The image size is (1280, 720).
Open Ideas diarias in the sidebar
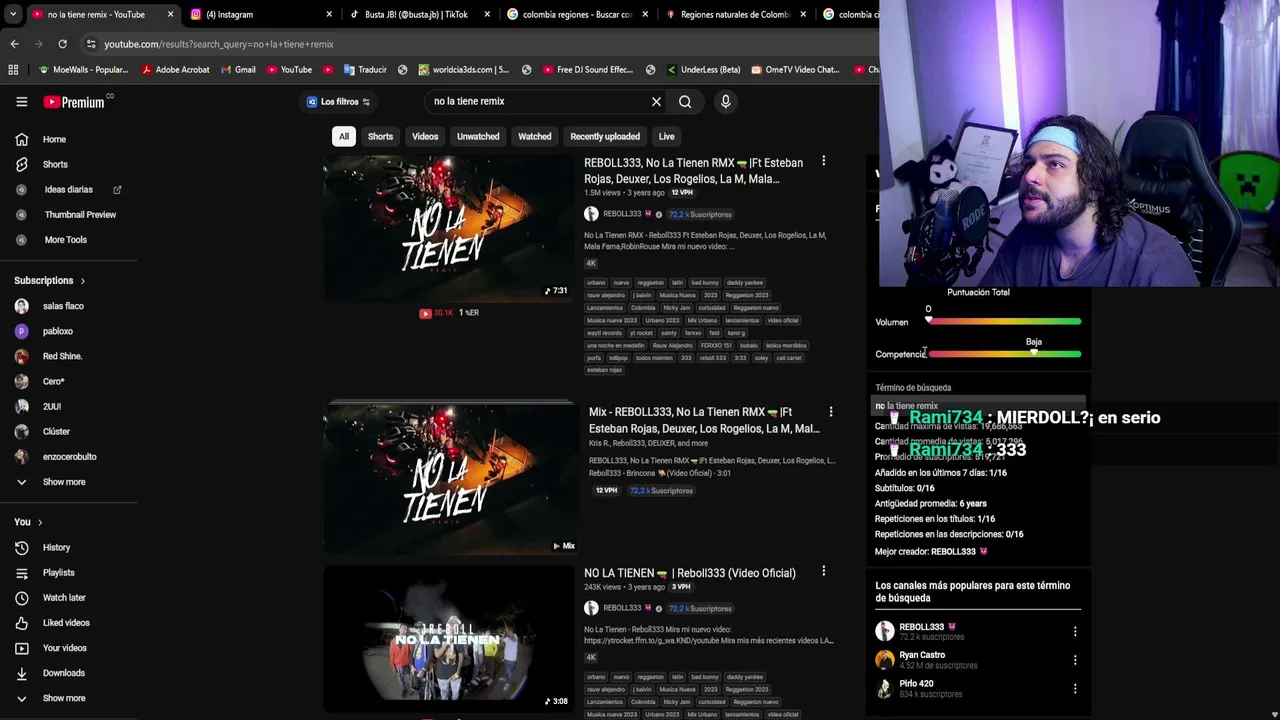68,189
